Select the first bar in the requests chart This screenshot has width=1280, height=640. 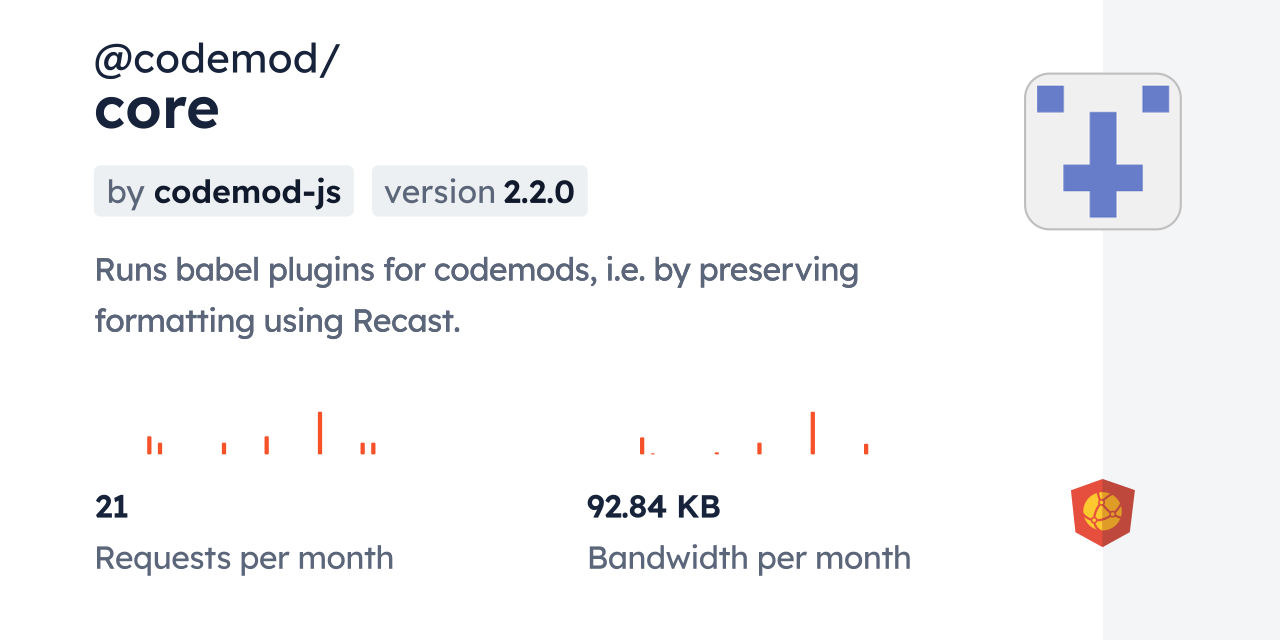[149, 445]
